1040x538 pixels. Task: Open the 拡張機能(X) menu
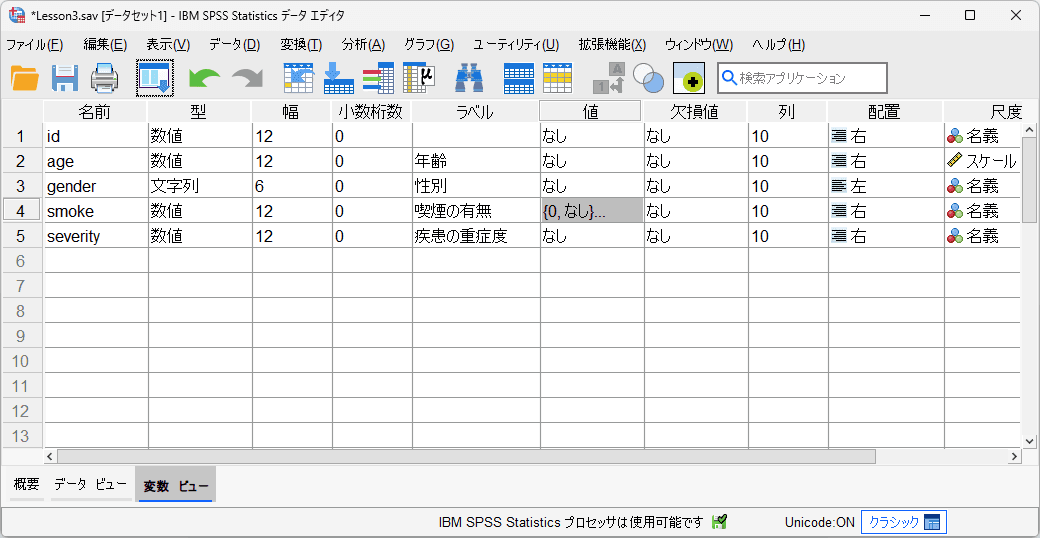[x=612, y=45]
